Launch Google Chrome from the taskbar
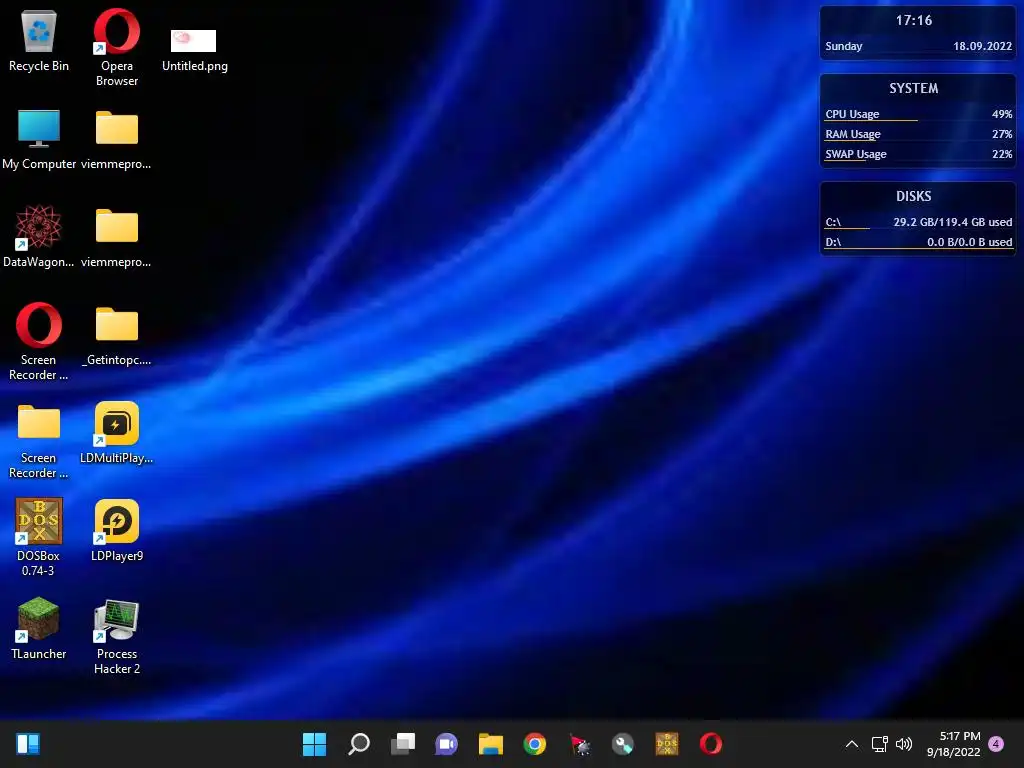 pyautogui.click(x=535, y=744)
